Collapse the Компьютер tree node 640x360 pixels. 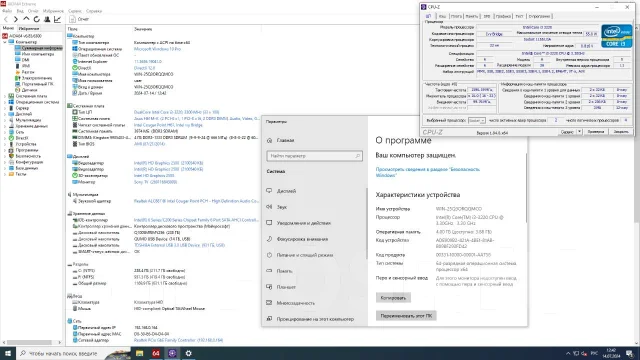click(x=5, y=42)
